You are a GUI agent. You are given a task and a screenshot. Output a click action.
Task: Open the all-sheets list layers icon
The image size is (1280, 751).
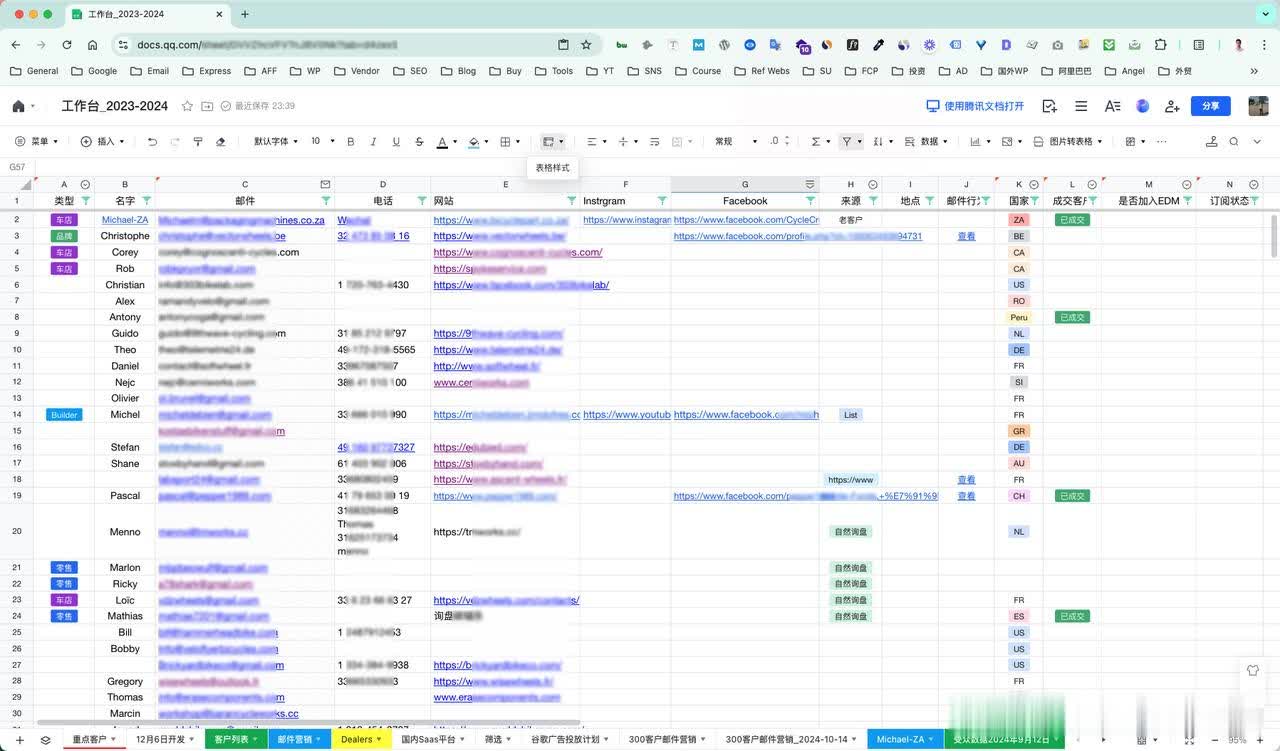45,740
